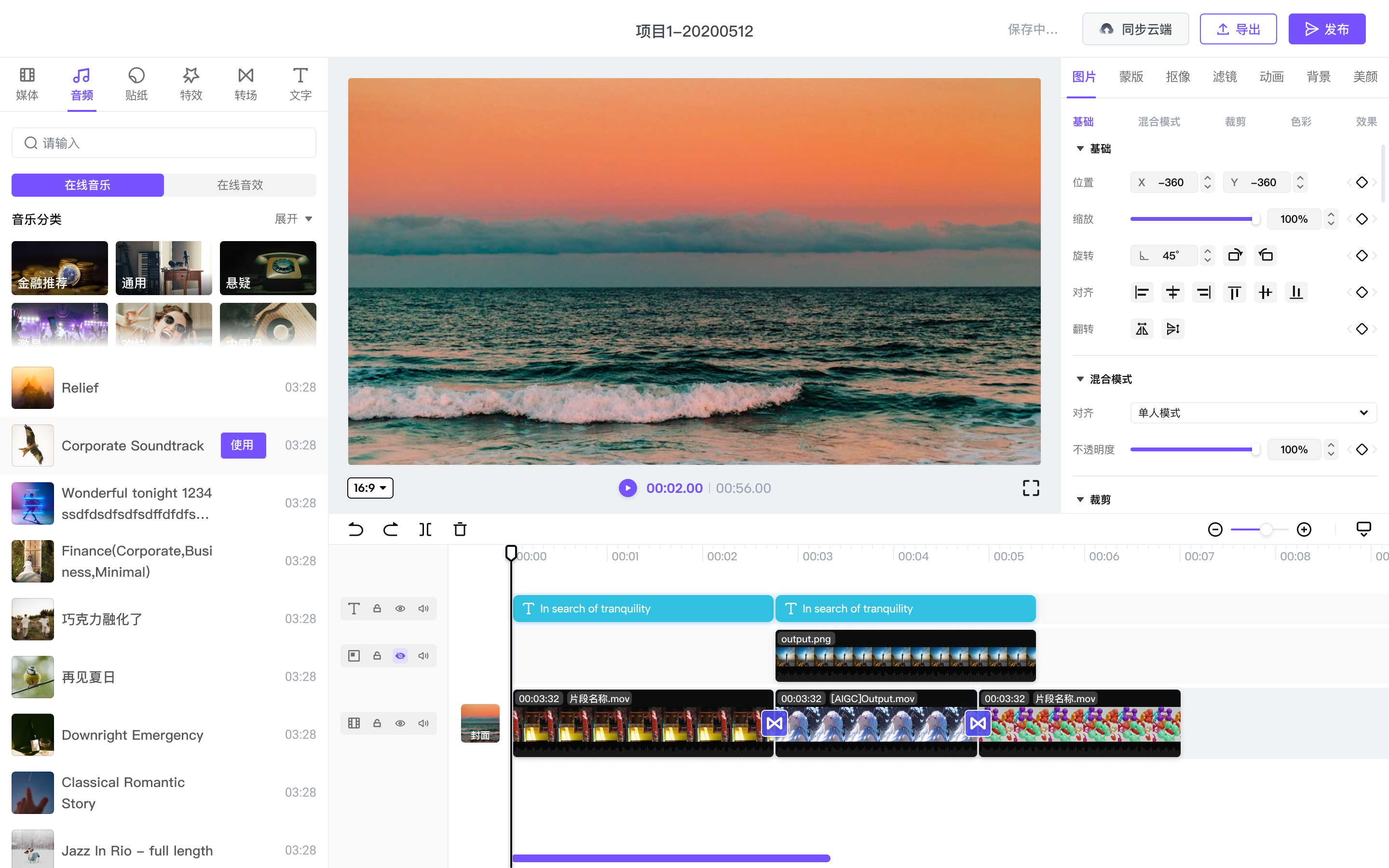Zoom in timeline with plus icon
The image size is (1389, 868).
(x=1304, y=529)
